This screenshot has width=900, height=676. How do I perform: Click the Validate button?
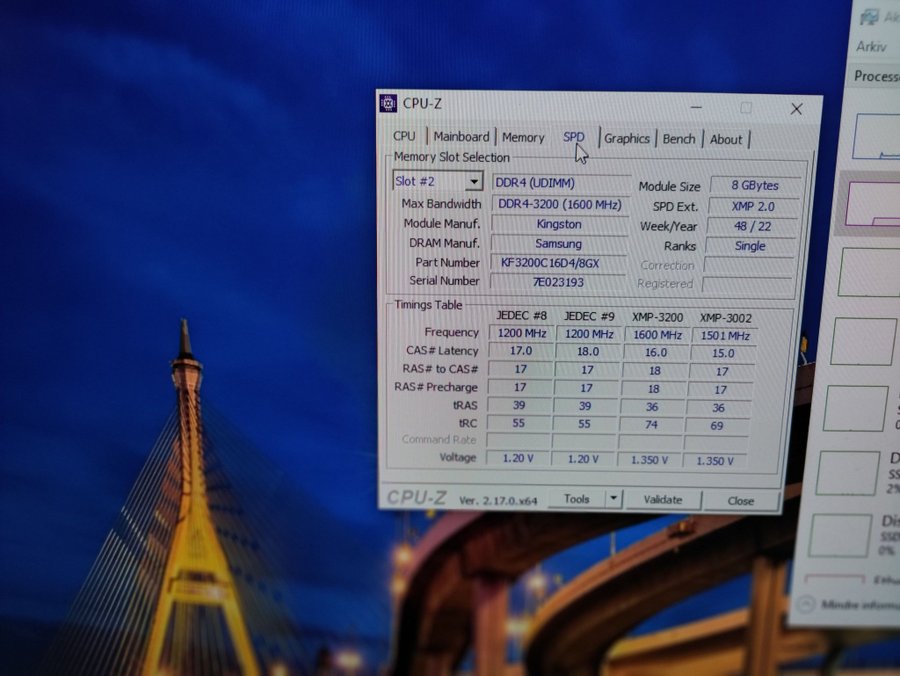(662, 500)
